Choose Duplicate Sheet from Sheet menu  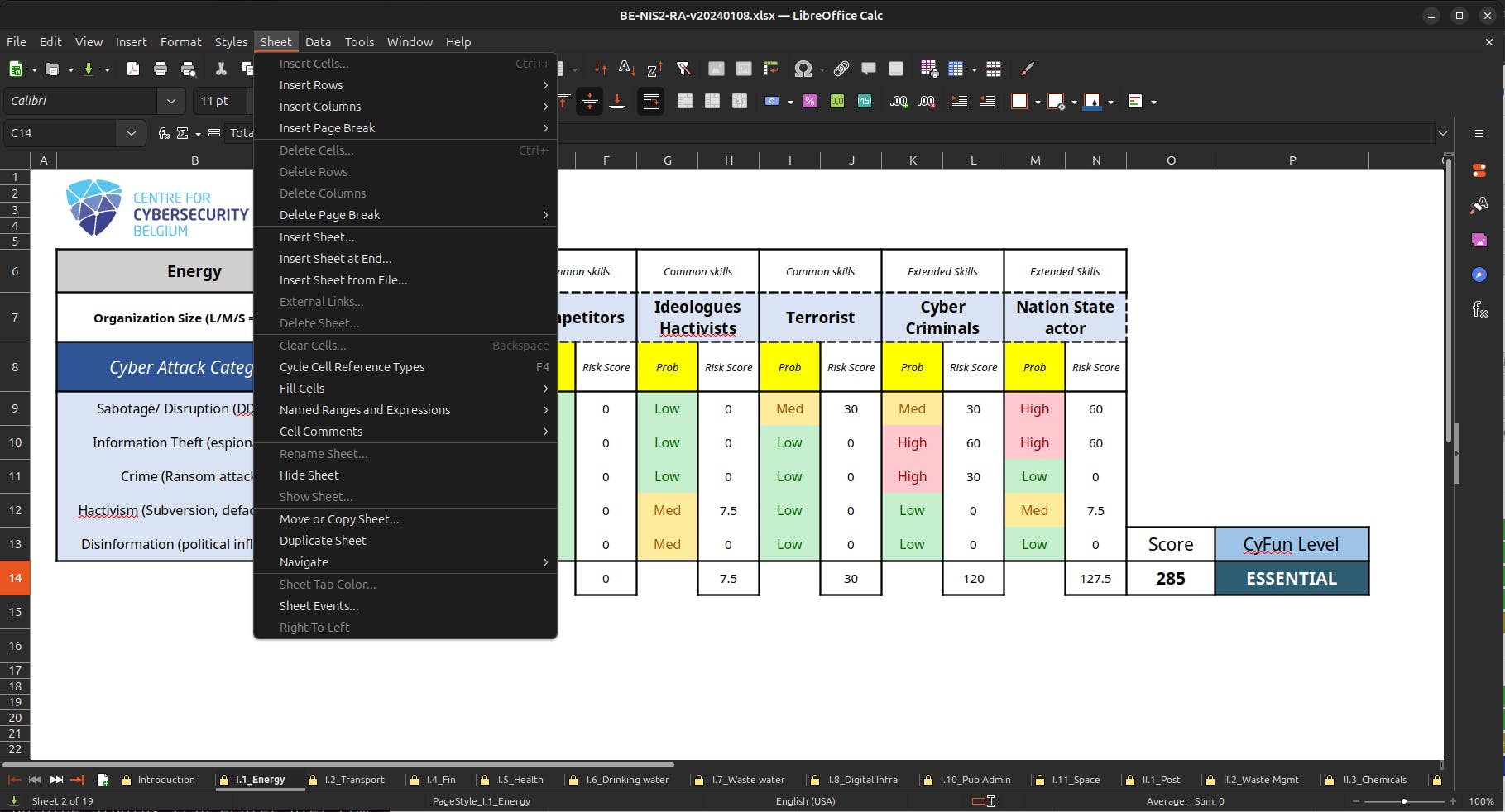323,541
